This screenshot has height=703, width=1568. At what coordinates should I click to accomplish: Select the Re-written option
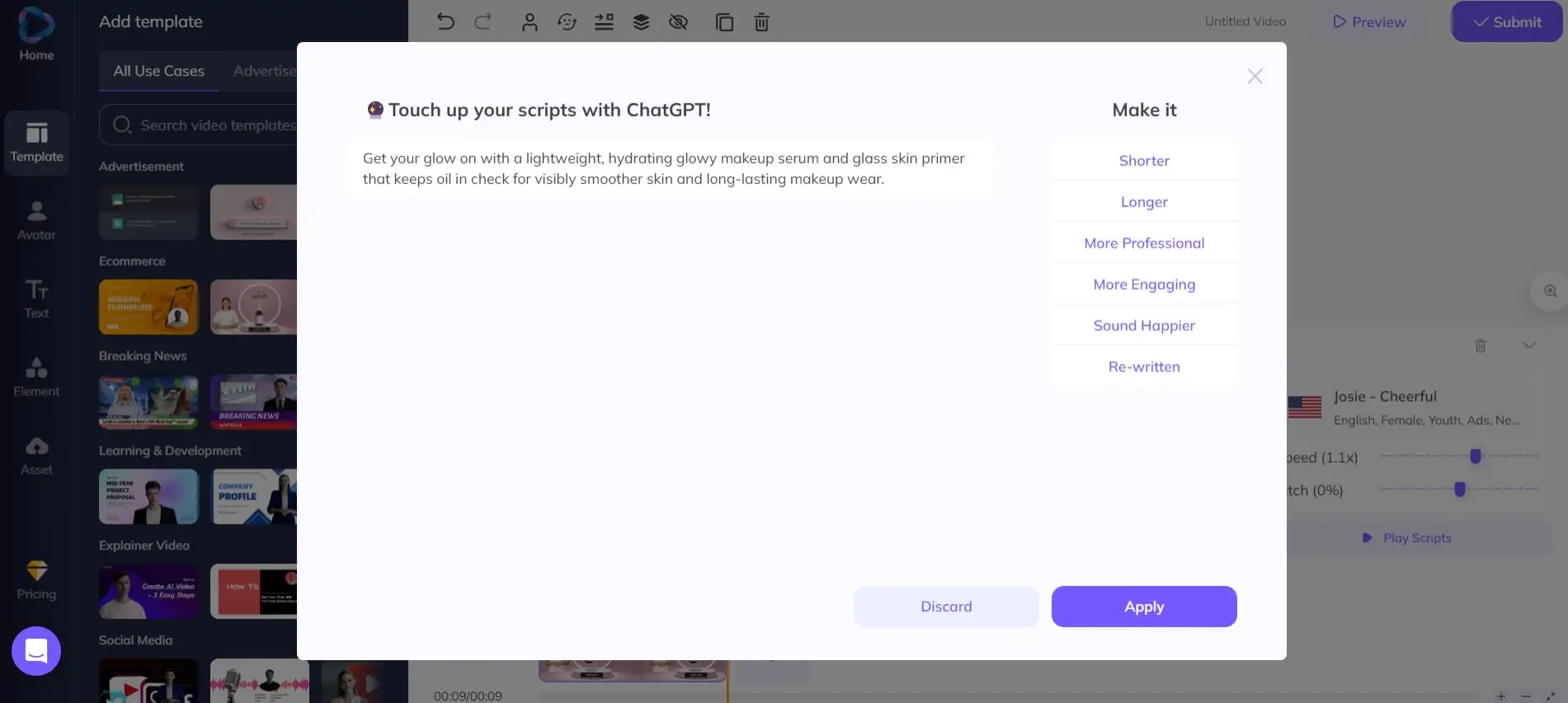[1144, 367]
